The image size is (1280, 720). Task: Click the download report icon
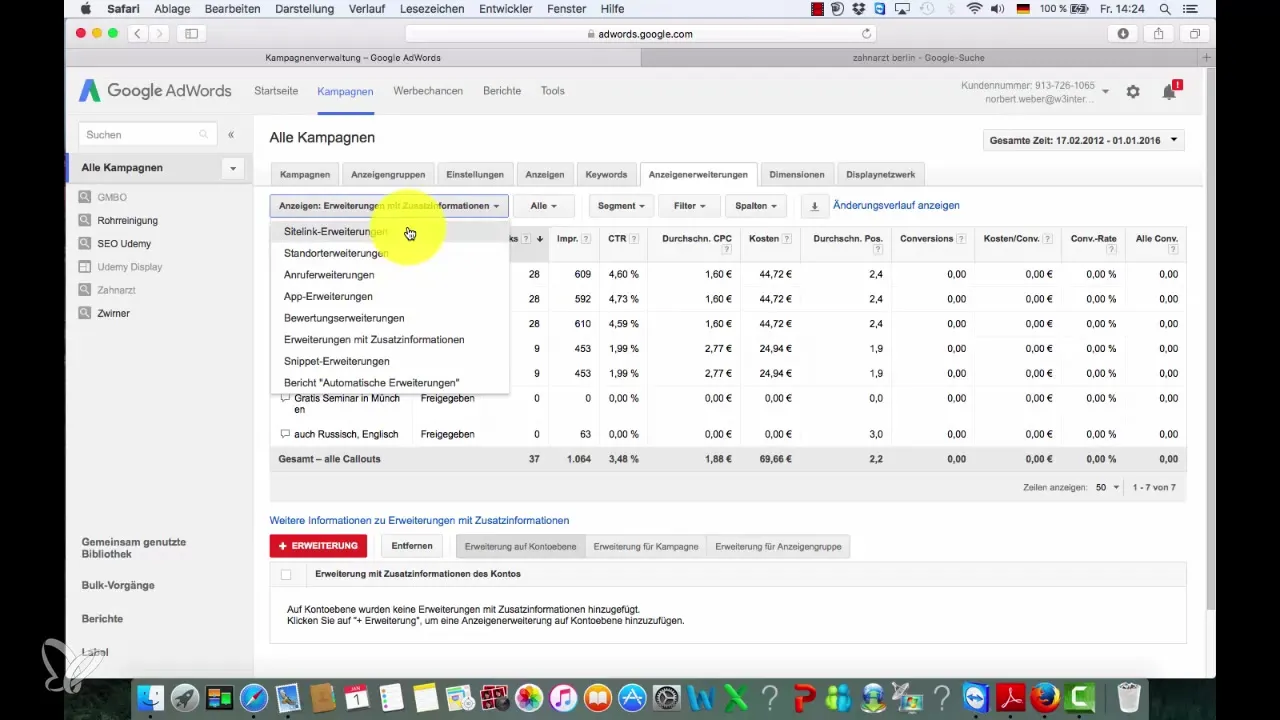(814, 206)
